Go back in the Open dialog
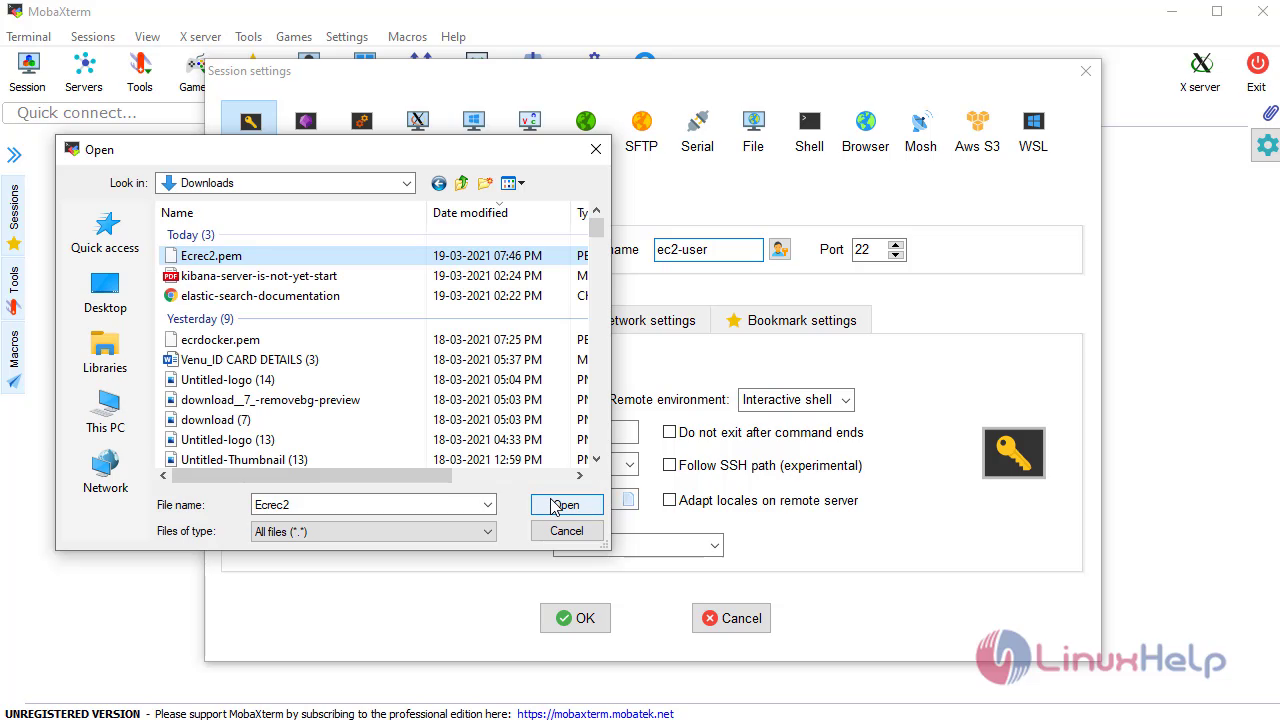1280x720 pixels. (438, 183)
